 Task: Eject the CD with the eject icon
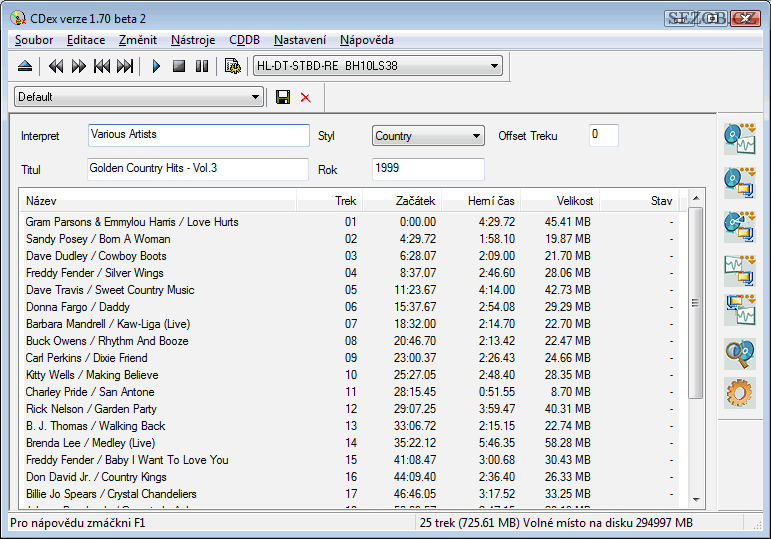coord(25,66)
